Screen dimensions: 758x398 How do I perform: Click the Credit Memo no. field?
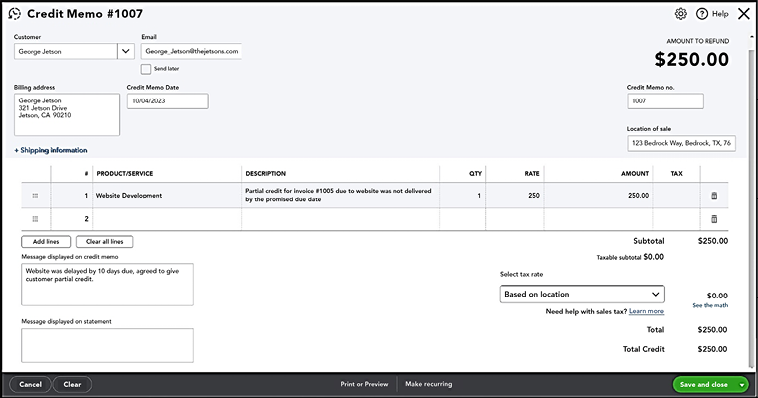(x=665, y=101)
